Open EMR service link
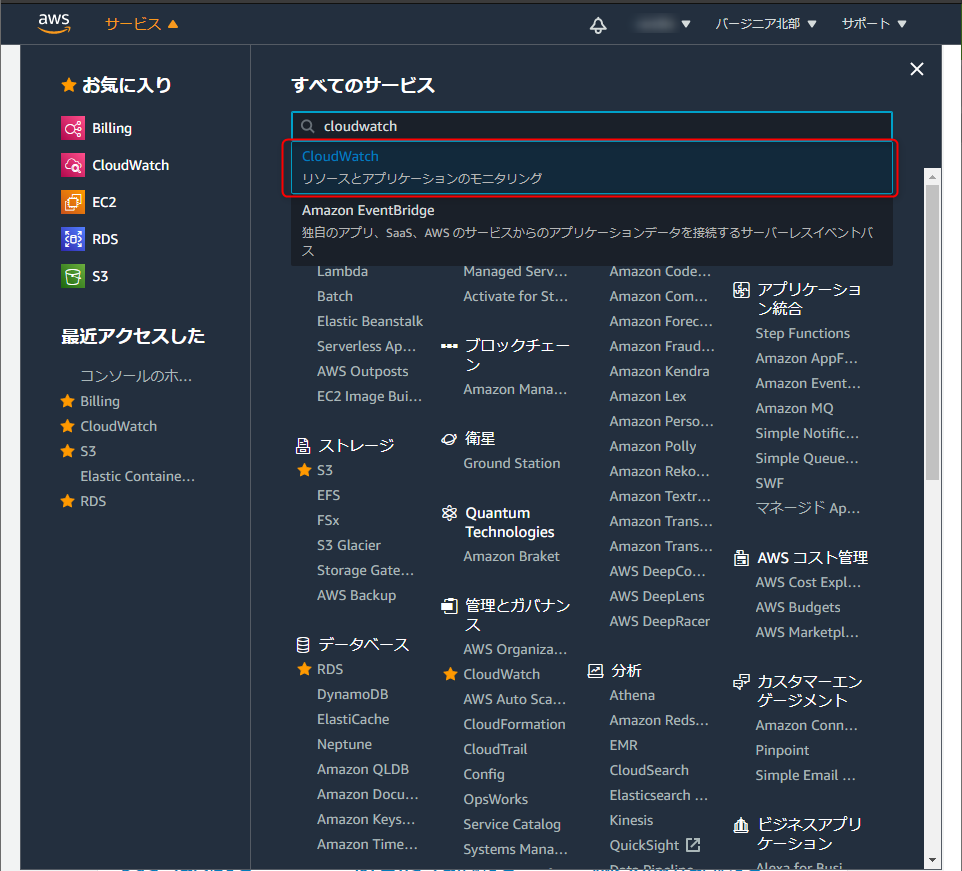The image size is (962, 871). pos(623,745)
